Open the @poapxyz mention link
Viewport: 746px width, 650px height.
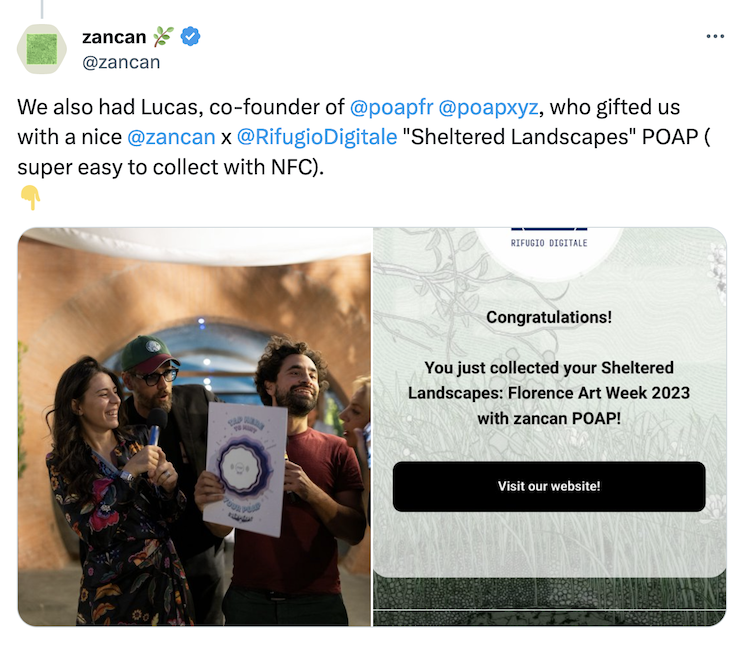coord(488,107)
